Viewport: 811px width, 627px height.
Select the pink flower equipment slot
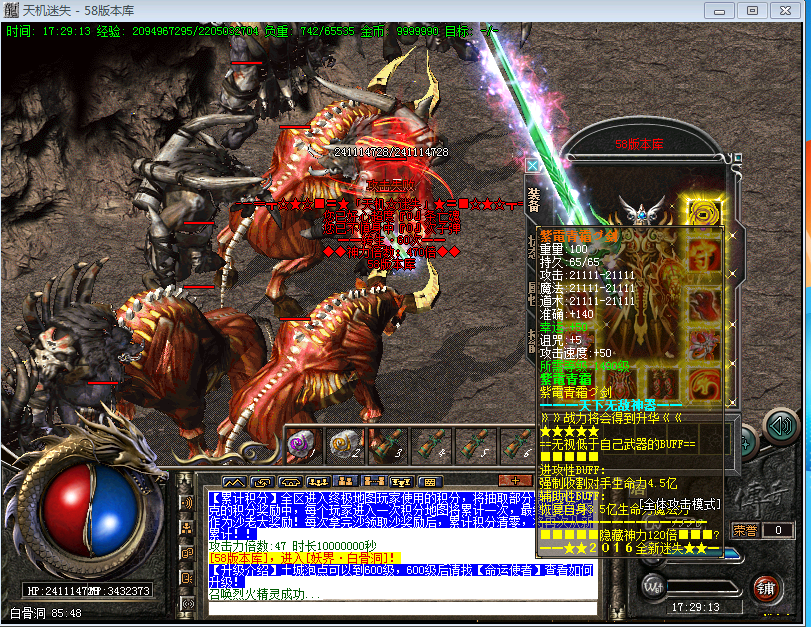(x=704, y=345)
